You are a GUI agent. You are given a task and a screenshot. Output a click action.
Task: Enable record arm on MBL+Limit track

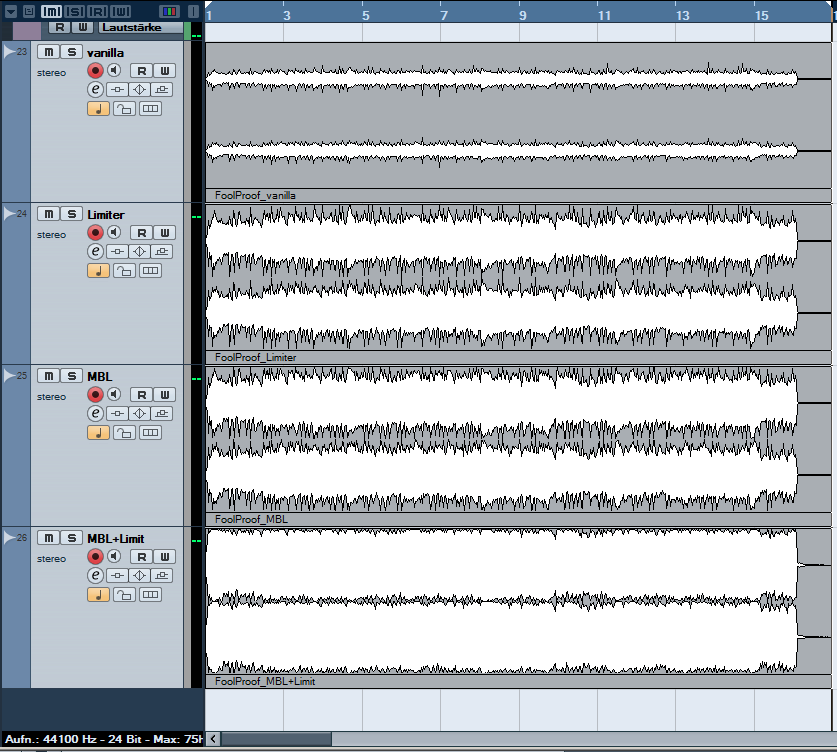(x=95, y=556)
